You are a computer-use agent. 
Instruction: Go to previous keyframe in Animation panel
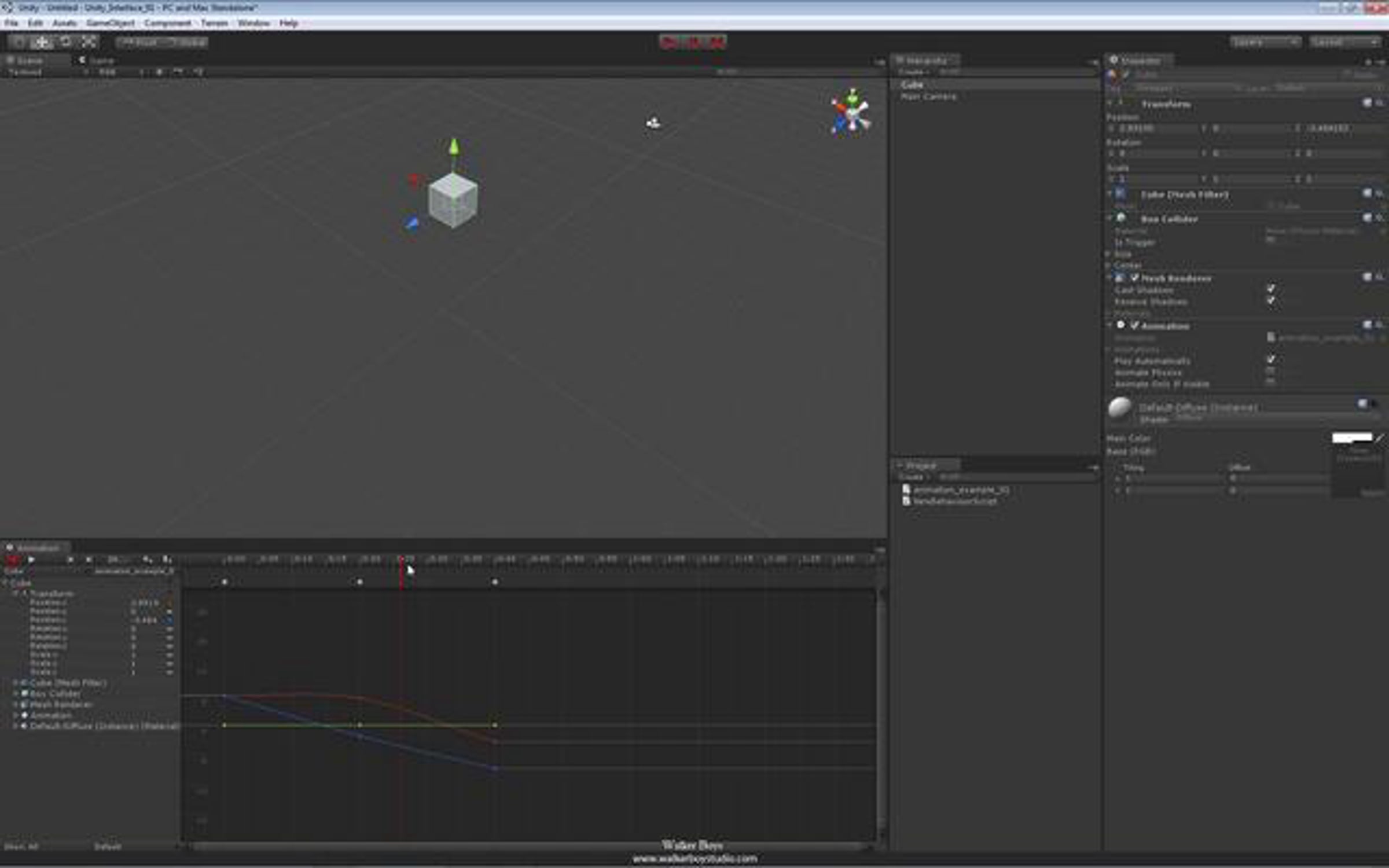(70, 560)
